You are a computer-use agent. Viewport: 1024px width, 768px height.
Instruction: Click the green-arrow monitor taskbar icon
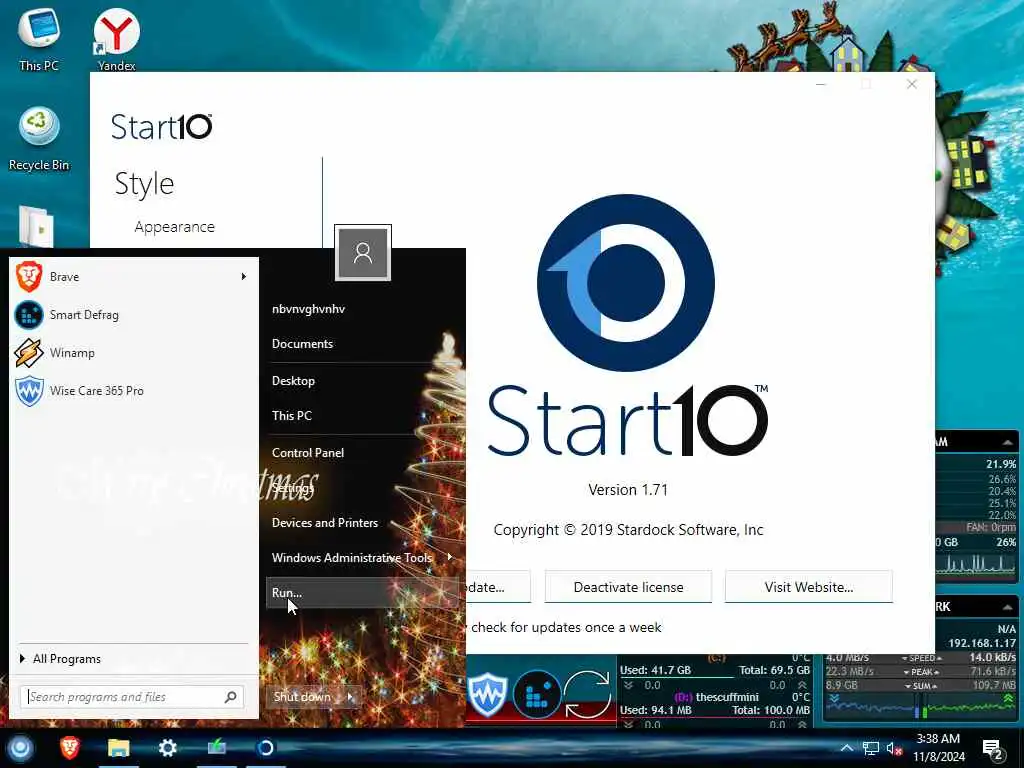click(x=216, y=748)
